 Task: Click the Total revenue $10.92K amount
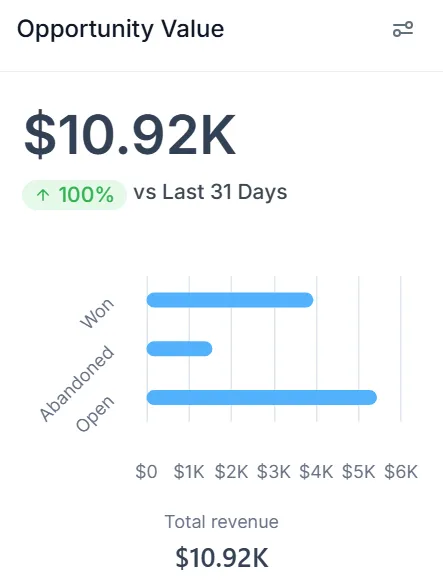click(x=222, y=558)
